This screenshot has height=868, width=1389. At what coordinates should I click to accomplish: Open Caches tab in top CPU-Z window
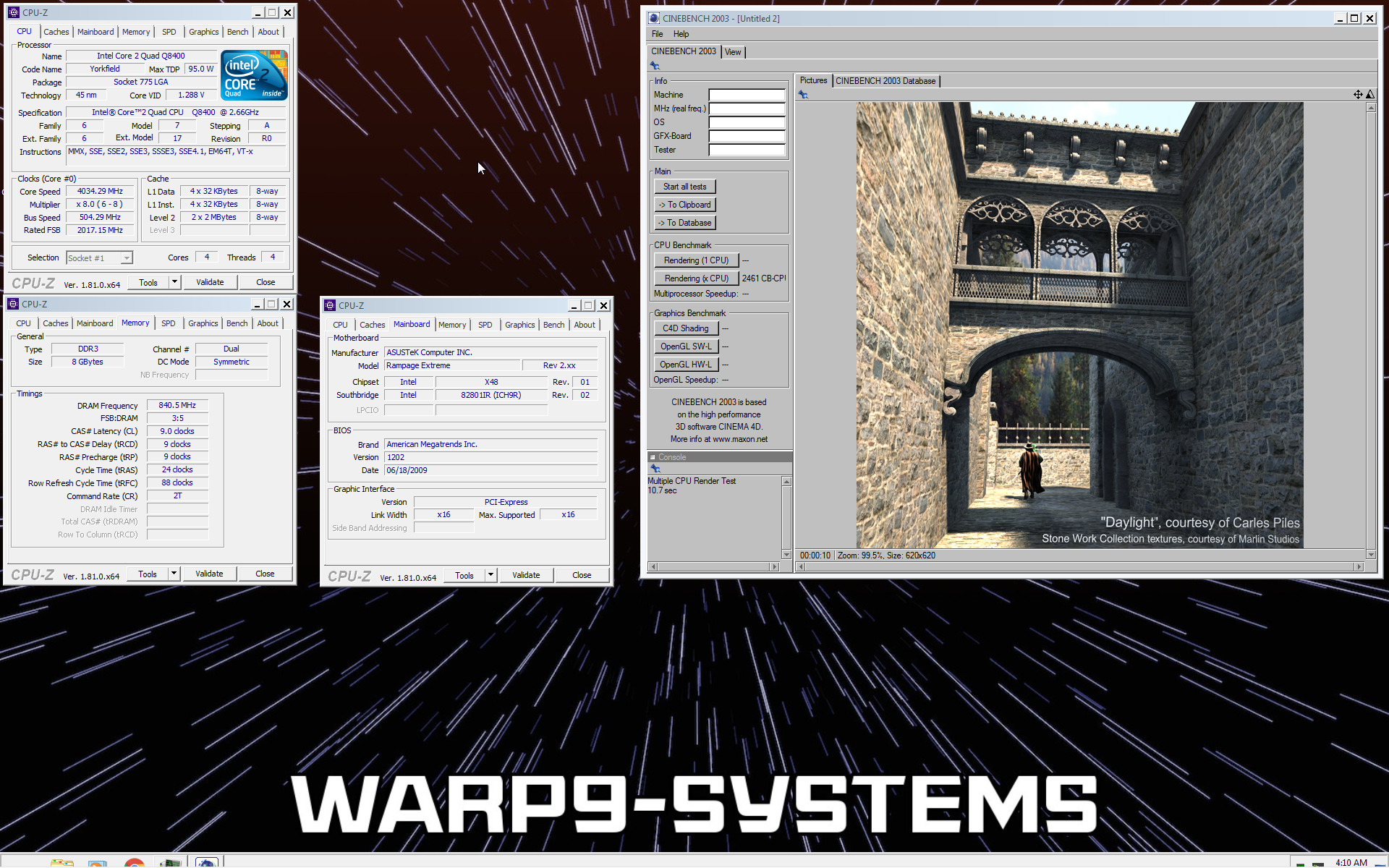coord(56,32)
